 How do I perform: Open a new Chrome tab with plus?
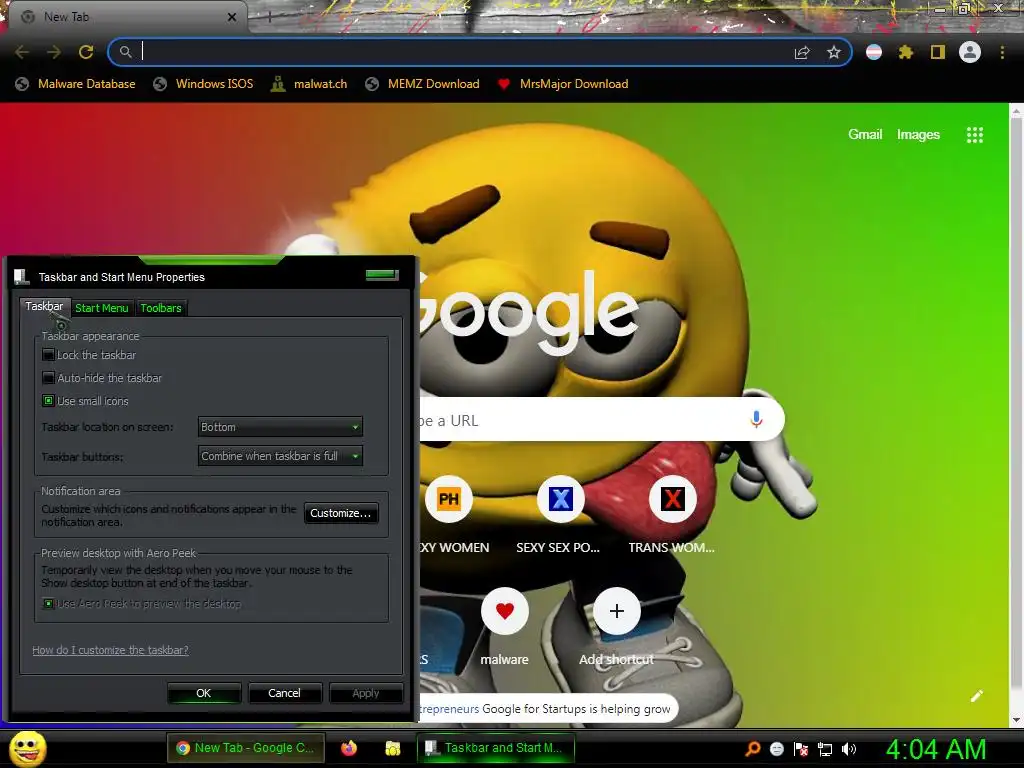pos(269,18)
